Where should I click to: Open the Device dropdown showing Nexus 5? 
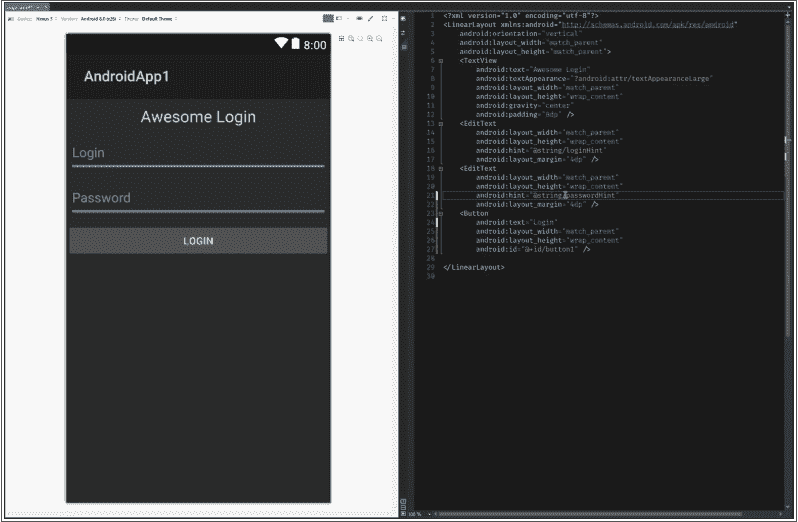tap(45, 19)
